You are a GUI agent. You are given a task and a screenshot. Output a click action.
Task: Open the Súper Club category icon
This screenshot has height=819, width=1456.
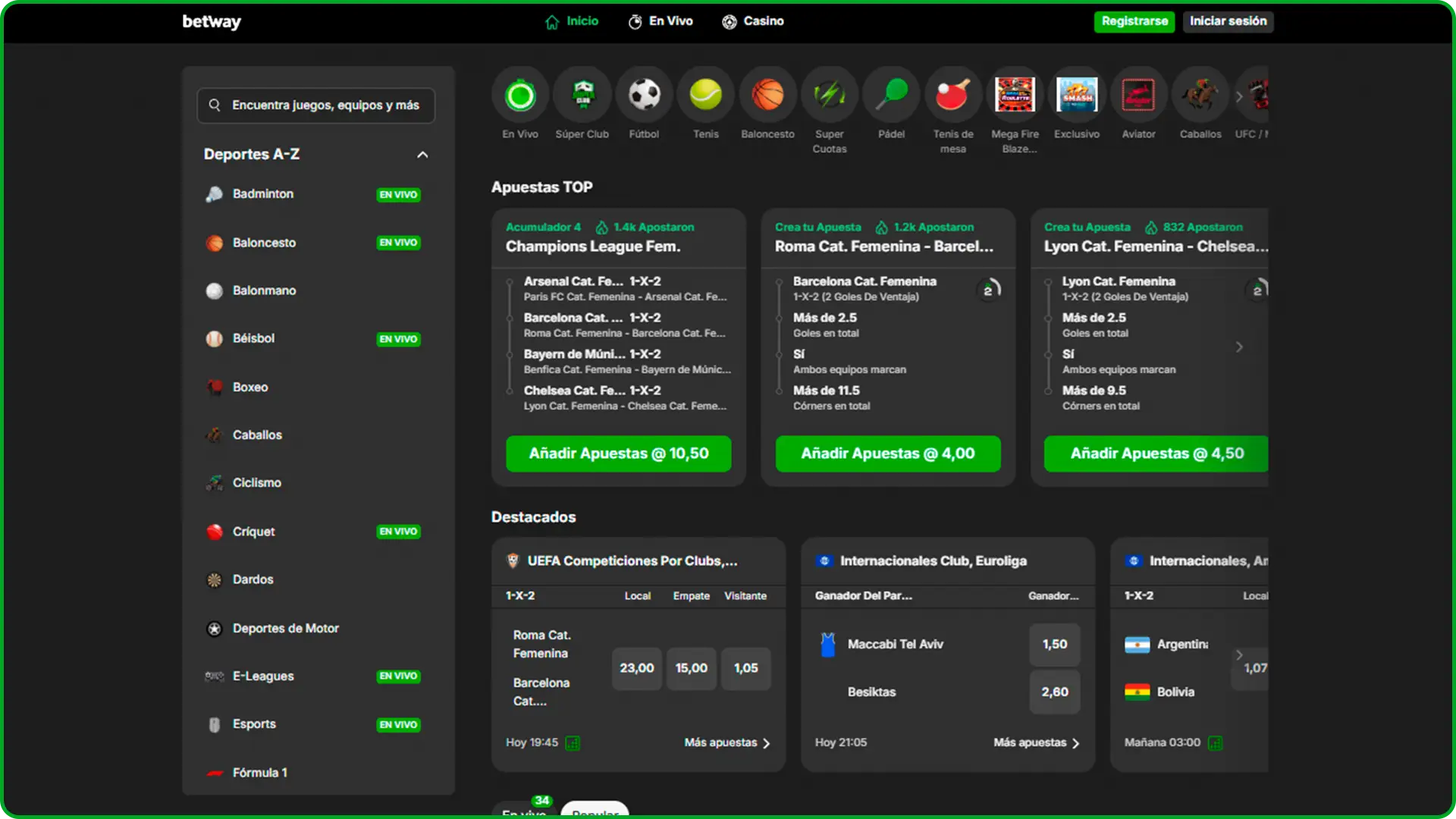(582, 96)
